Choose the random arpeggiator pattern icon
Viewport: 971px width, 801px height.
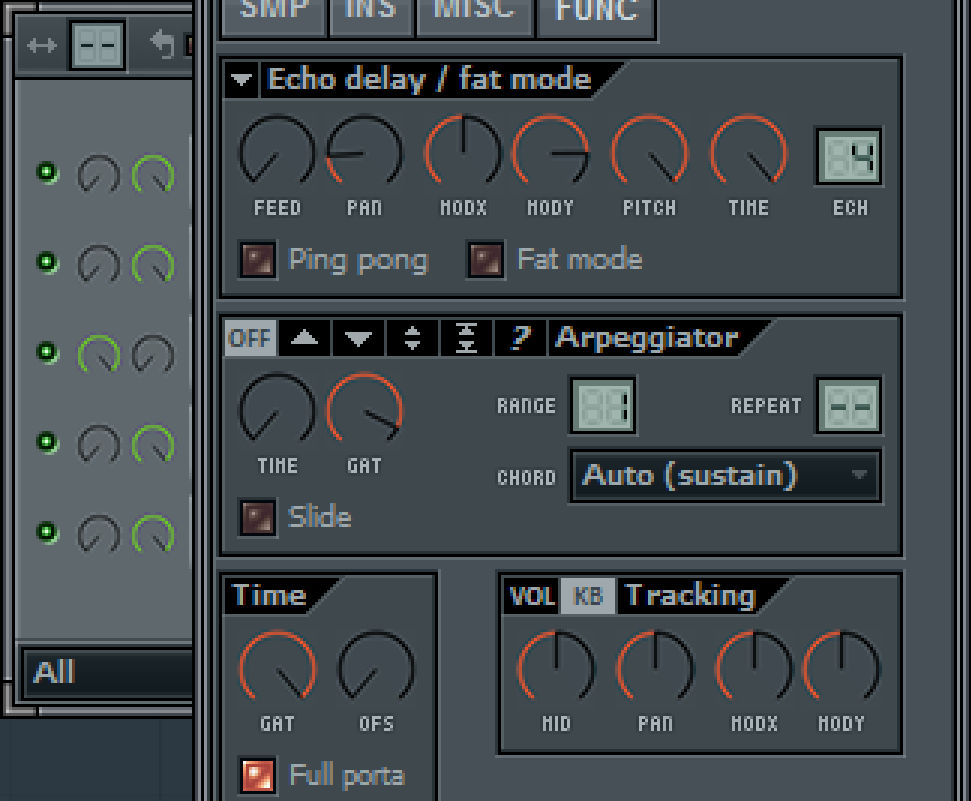[517, 338]
